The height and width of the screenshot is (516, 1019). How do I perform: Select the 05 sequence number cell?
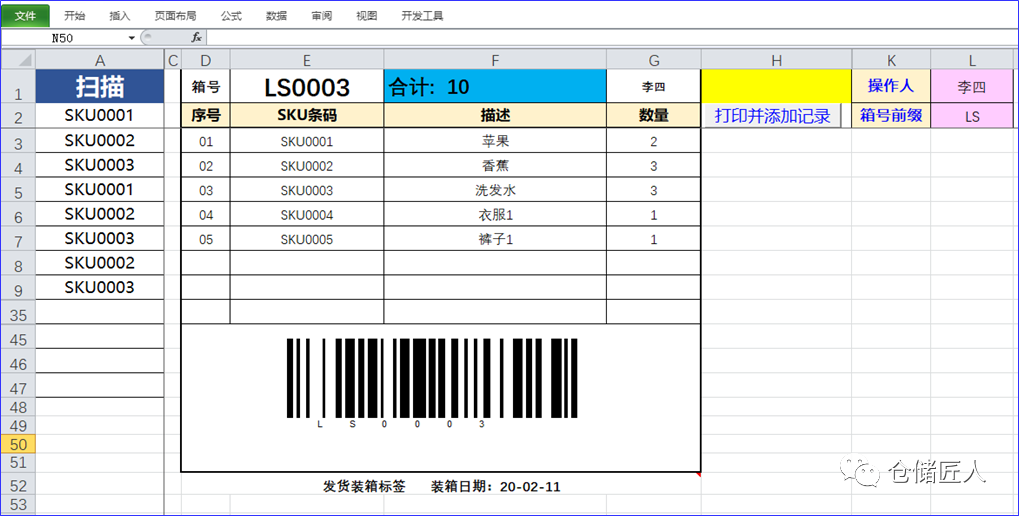click(x=205, y=239)
